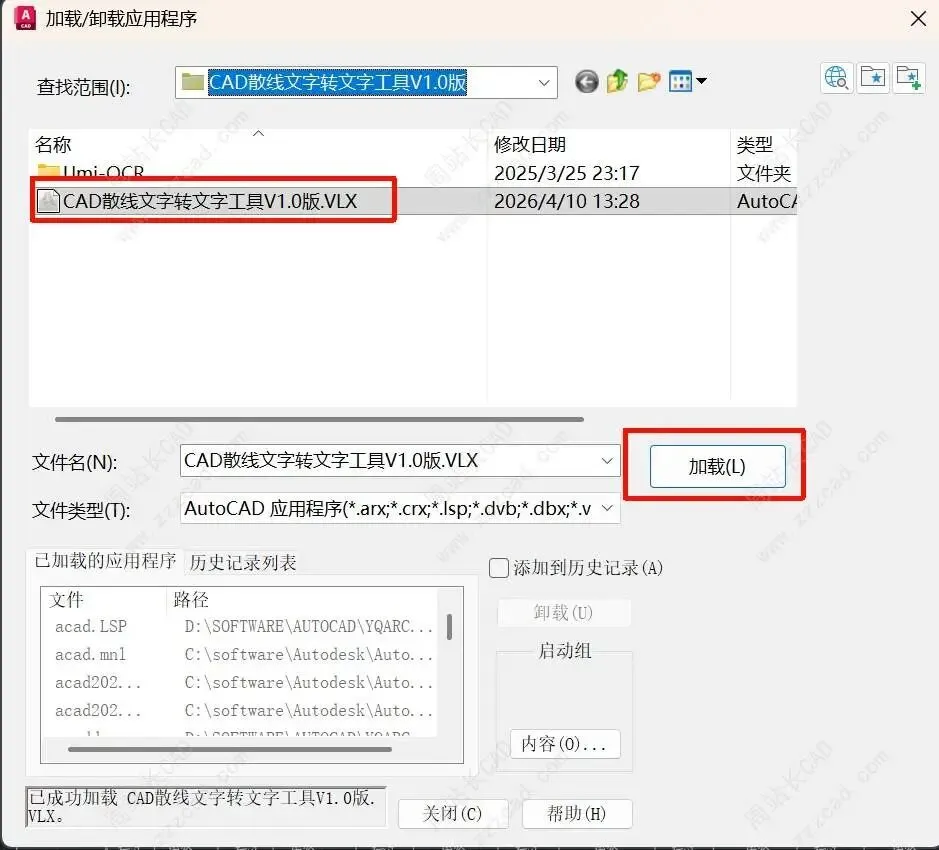Select the acad.LSP row
939x850 pixels.
coord(240,627)
